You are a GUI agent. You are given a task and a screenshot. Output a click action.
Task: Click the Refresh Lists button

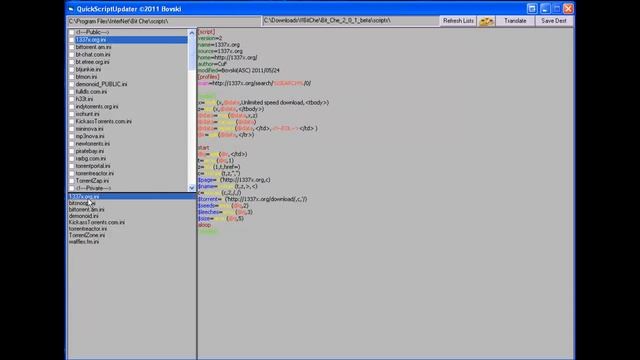coord(458,21)
